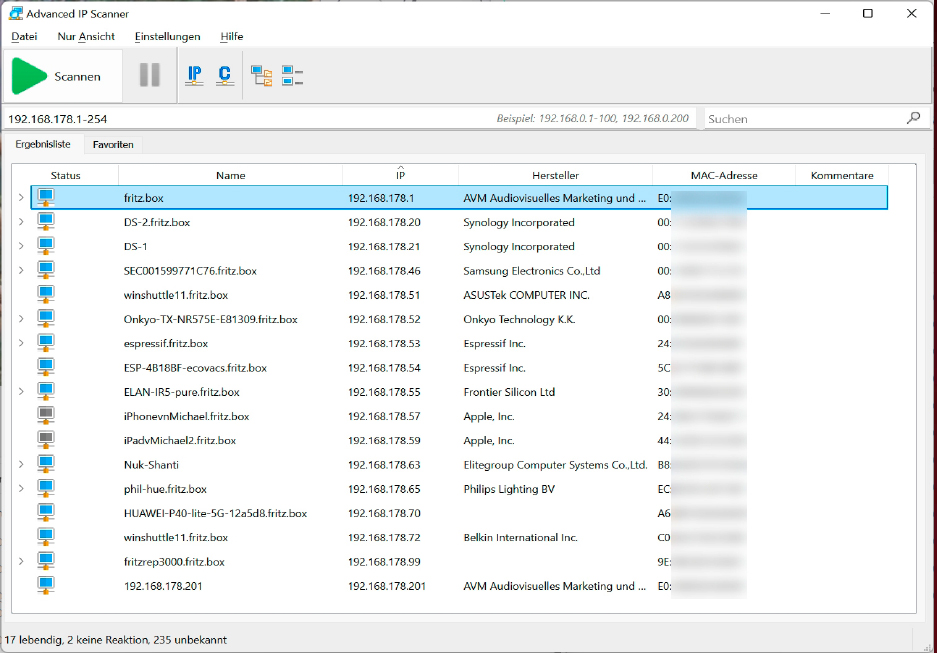Click the device icon at IP 192.168.178.72
This screenshot has height=653, width=937.
click(x=46, y=537)
